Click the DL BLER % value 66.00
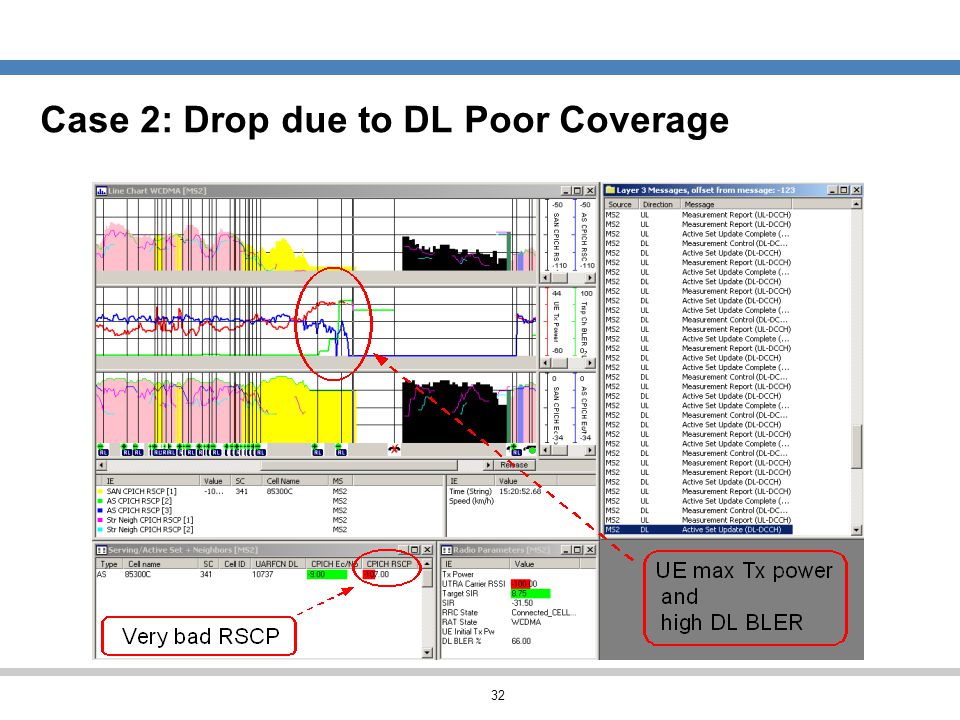 [521, 641]
